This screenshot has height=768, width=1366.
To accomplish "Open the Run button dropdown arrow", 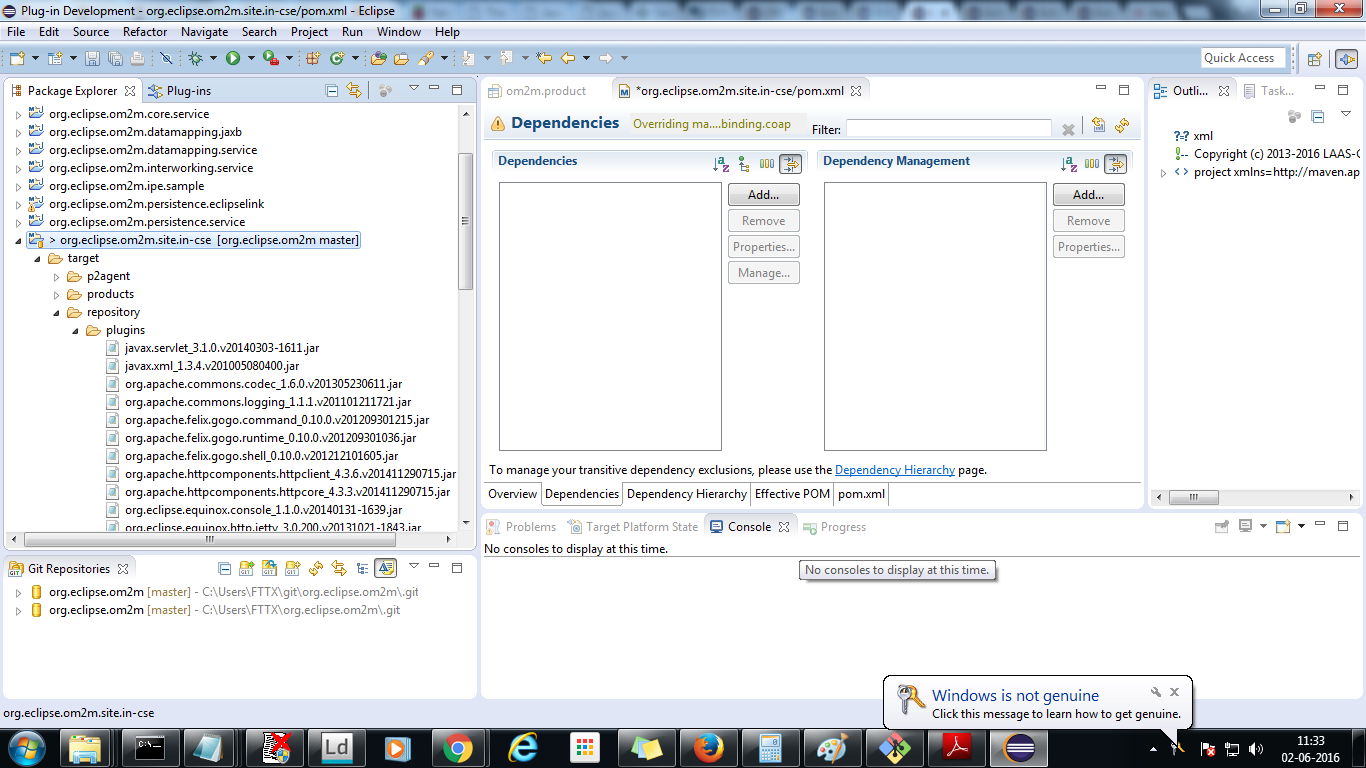I will tap(249, 59).
